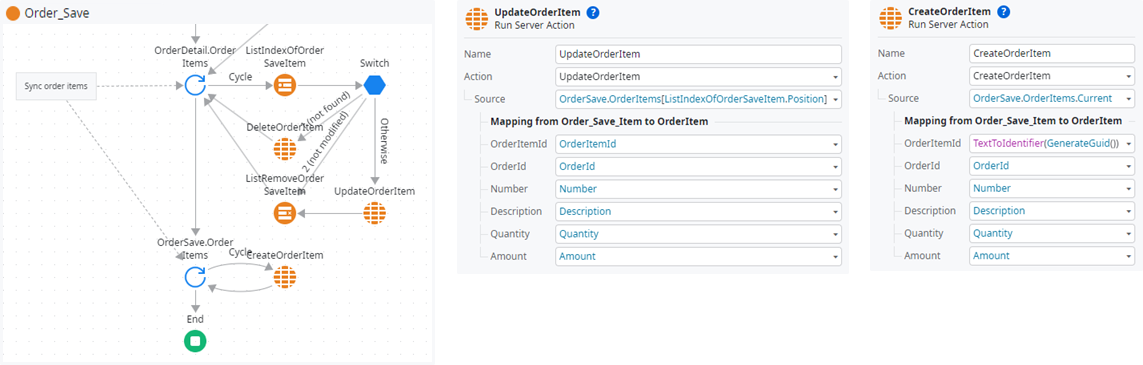Click the blue Switch hexagon node
1143x365 pixels.
375,86
